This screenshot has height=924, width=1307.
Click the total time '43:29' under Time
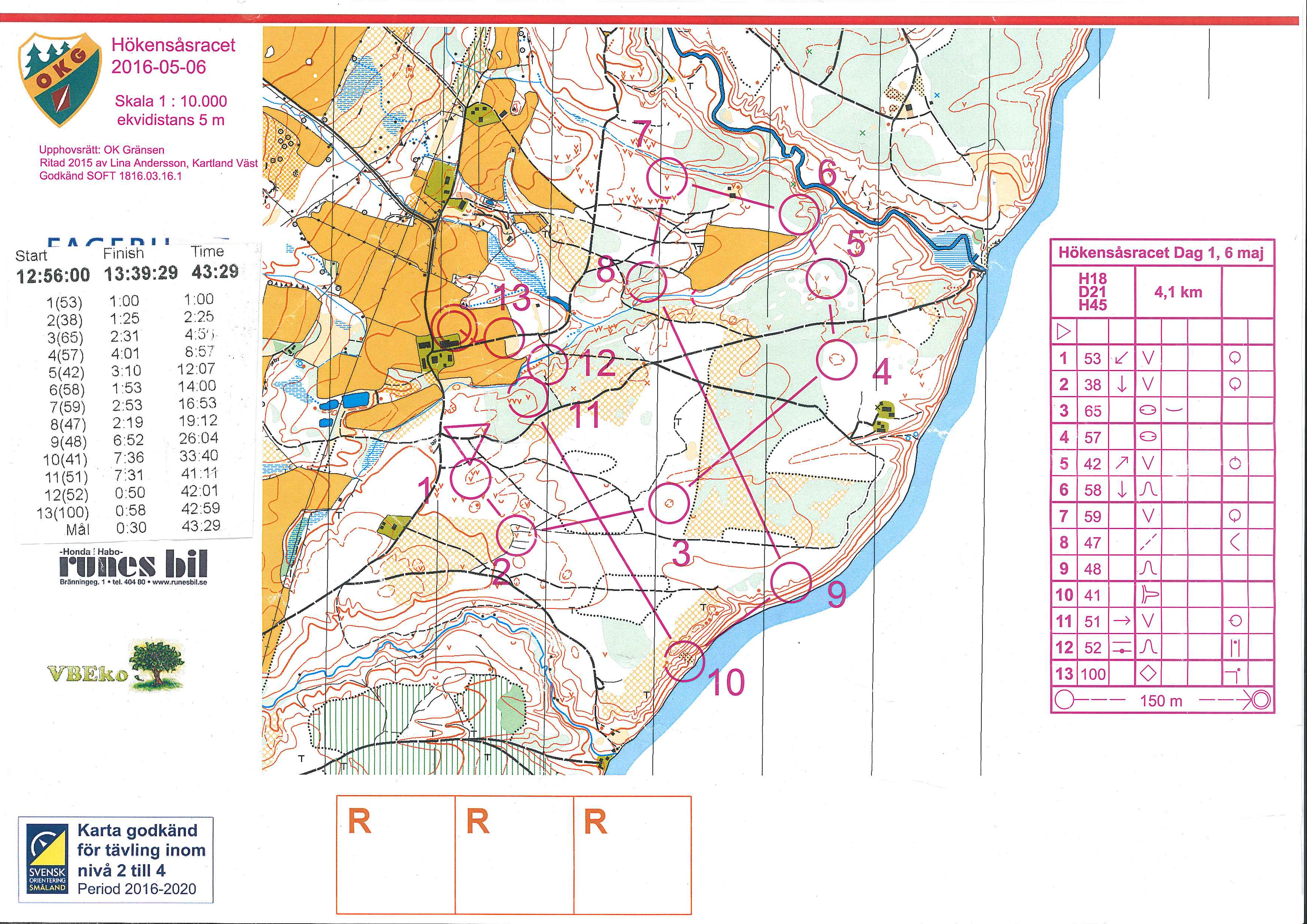(215, 272)
